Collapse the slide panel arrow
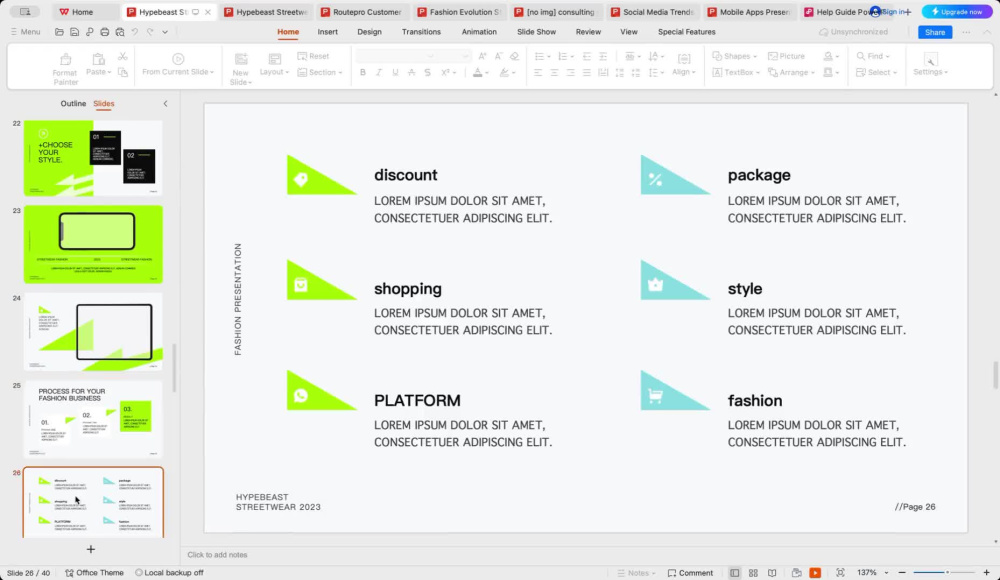 165,103
